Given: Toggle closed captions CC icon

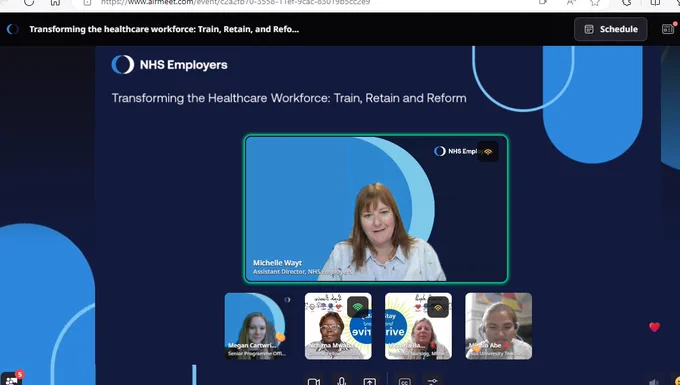Looking at the screenshot, I should 404,382.
